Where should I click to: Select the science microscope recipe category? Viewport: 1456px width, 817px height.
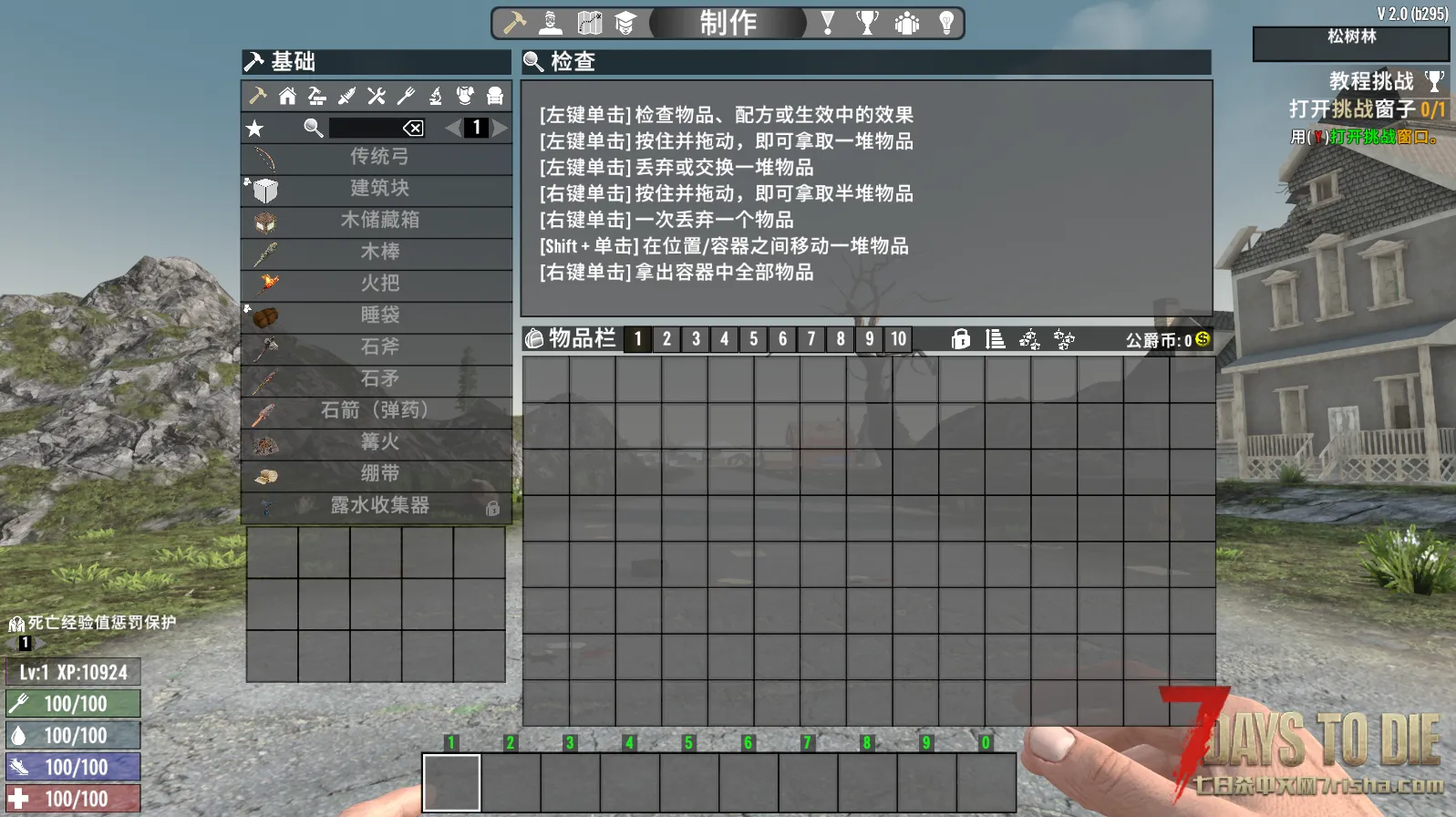click(436, 96)
